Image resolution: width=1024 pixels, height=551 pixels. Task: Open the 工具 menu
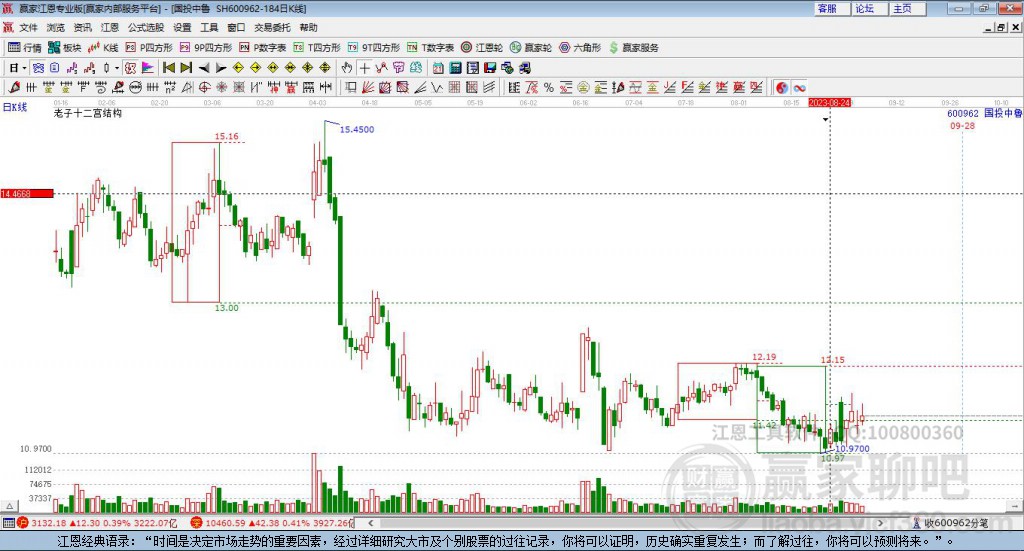coord(209,27)
